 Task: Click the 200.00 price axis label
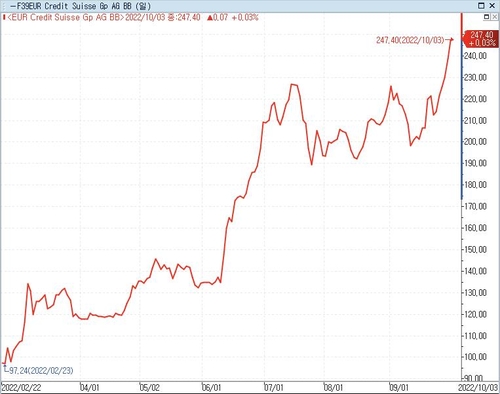(475, 142)
